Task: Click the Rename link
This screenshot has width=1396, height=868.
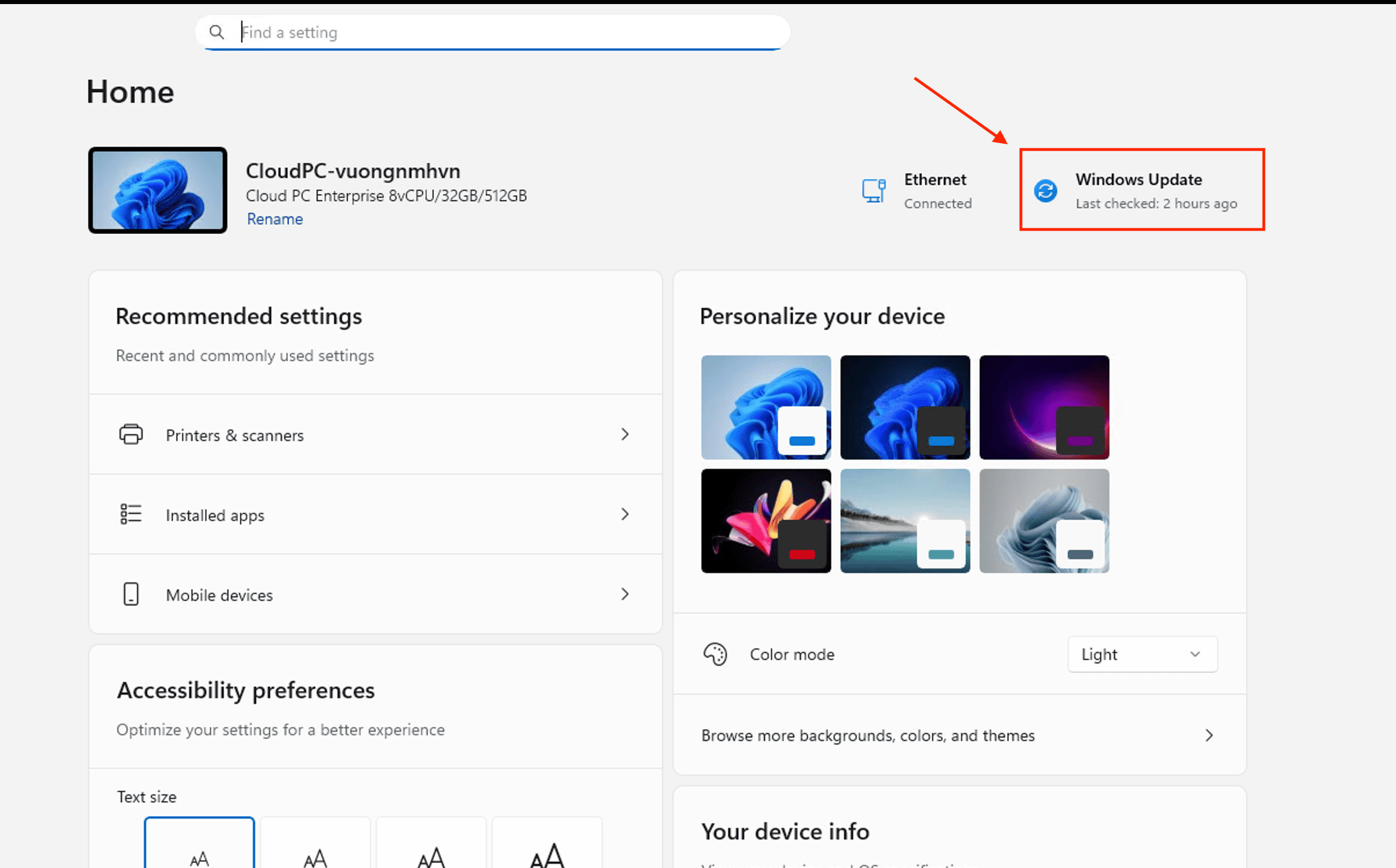Action: tap(275, 219)
